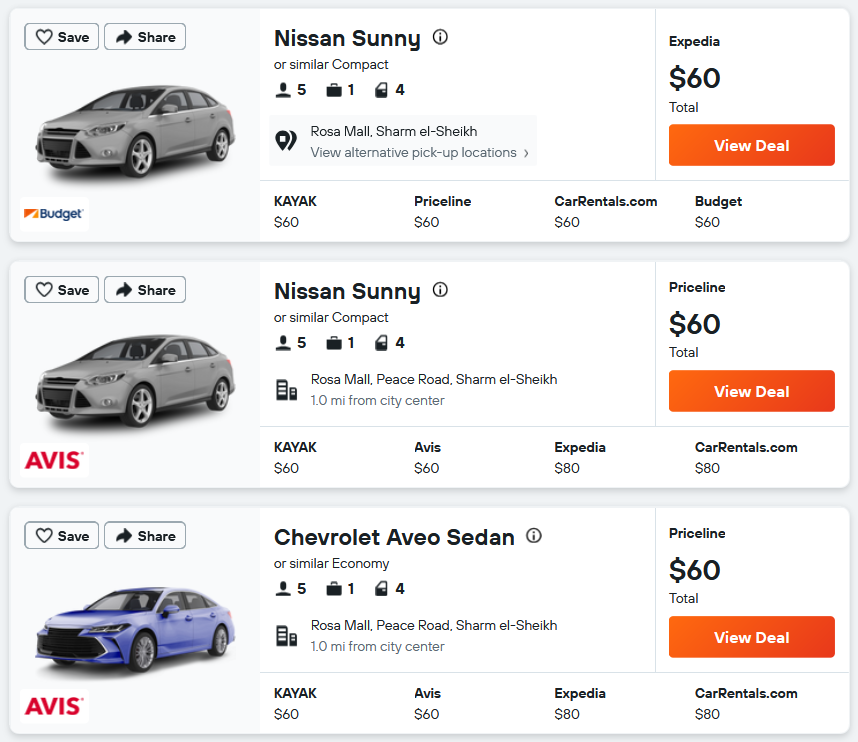Open info icon beside Avis Nissan Sunny
This screenshot has width=858, height=742.
440,289
